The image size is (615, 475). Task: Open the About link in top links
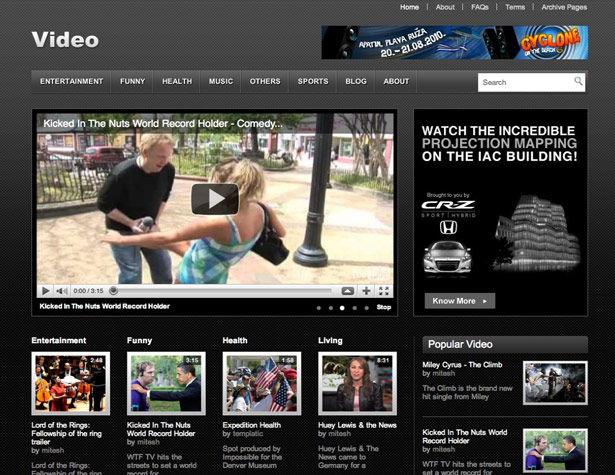(x=445, y=7)
